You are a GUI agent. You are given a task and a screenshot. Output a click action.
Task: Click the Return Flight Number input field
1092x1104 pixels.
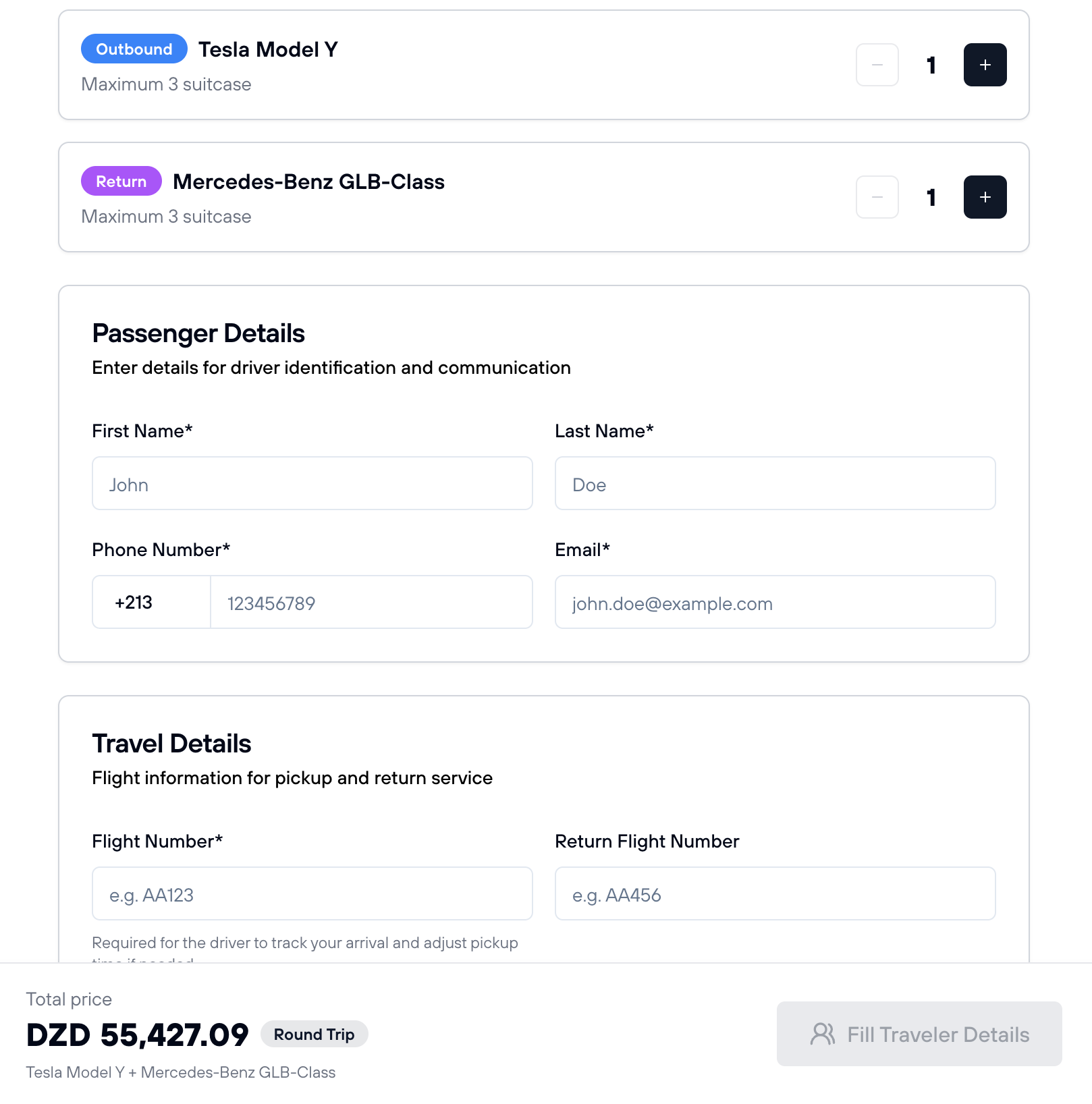coord(775,893)
